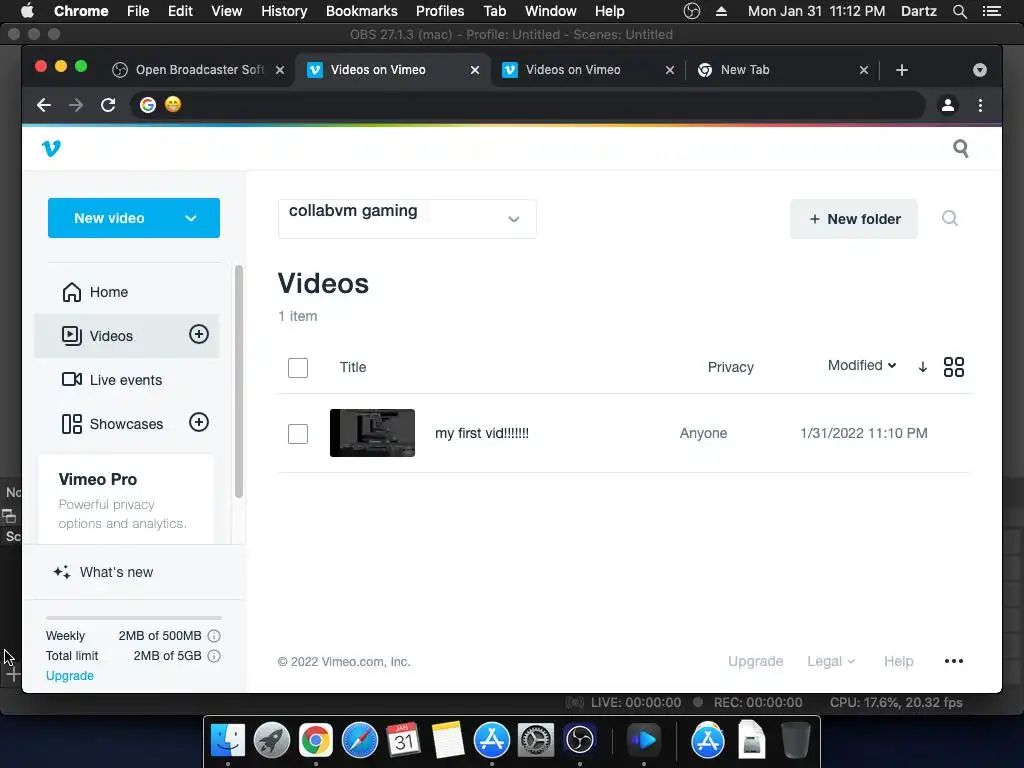The height and width of the screenshot is (768, 1024).
Task: Create a showcase with the plus icon beside Showcases
Action: click(x=199, y=423)
